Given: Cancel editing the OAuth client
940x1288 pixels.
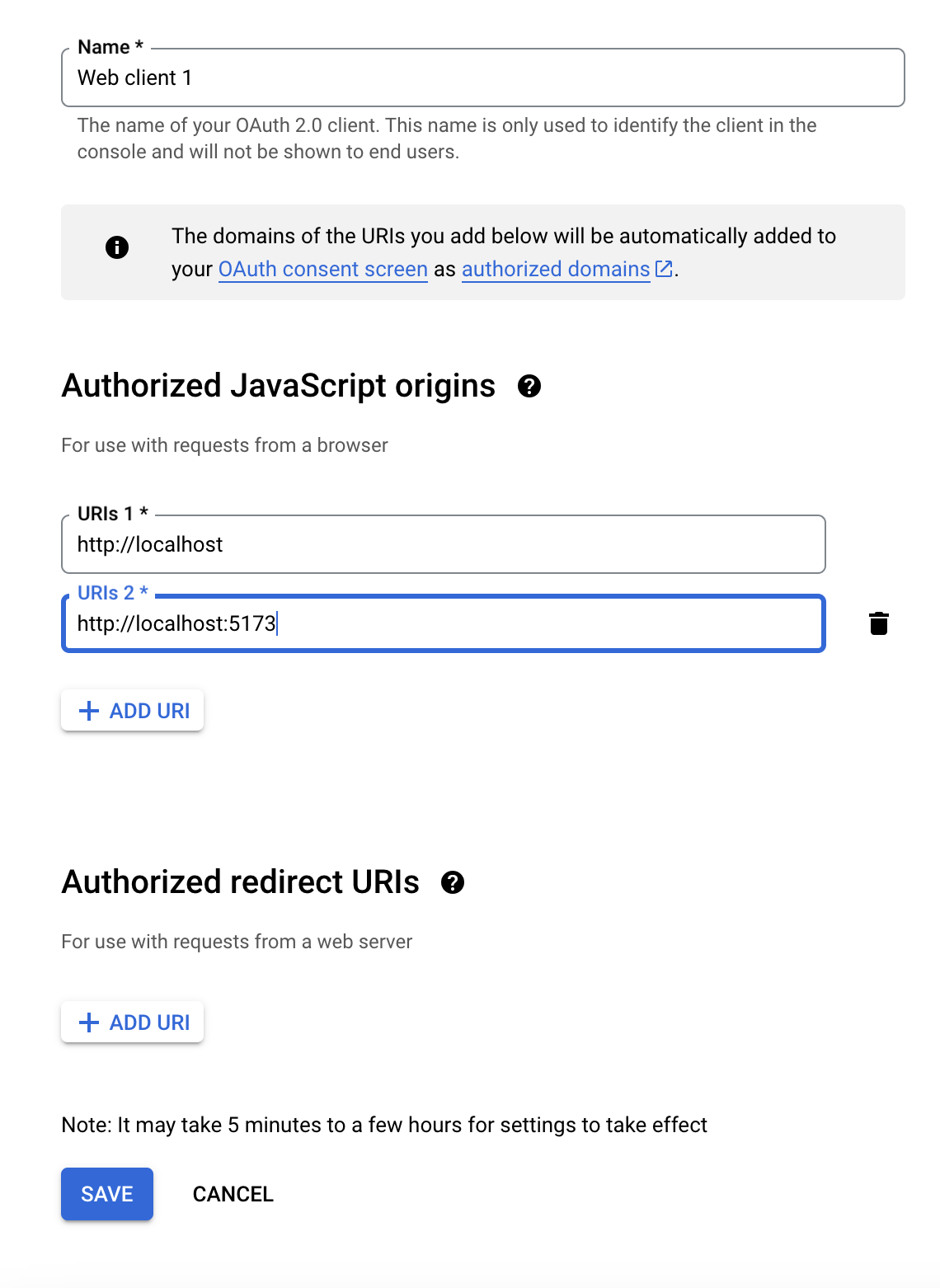Looking at the screenshot, I should tap(233, 1193).
